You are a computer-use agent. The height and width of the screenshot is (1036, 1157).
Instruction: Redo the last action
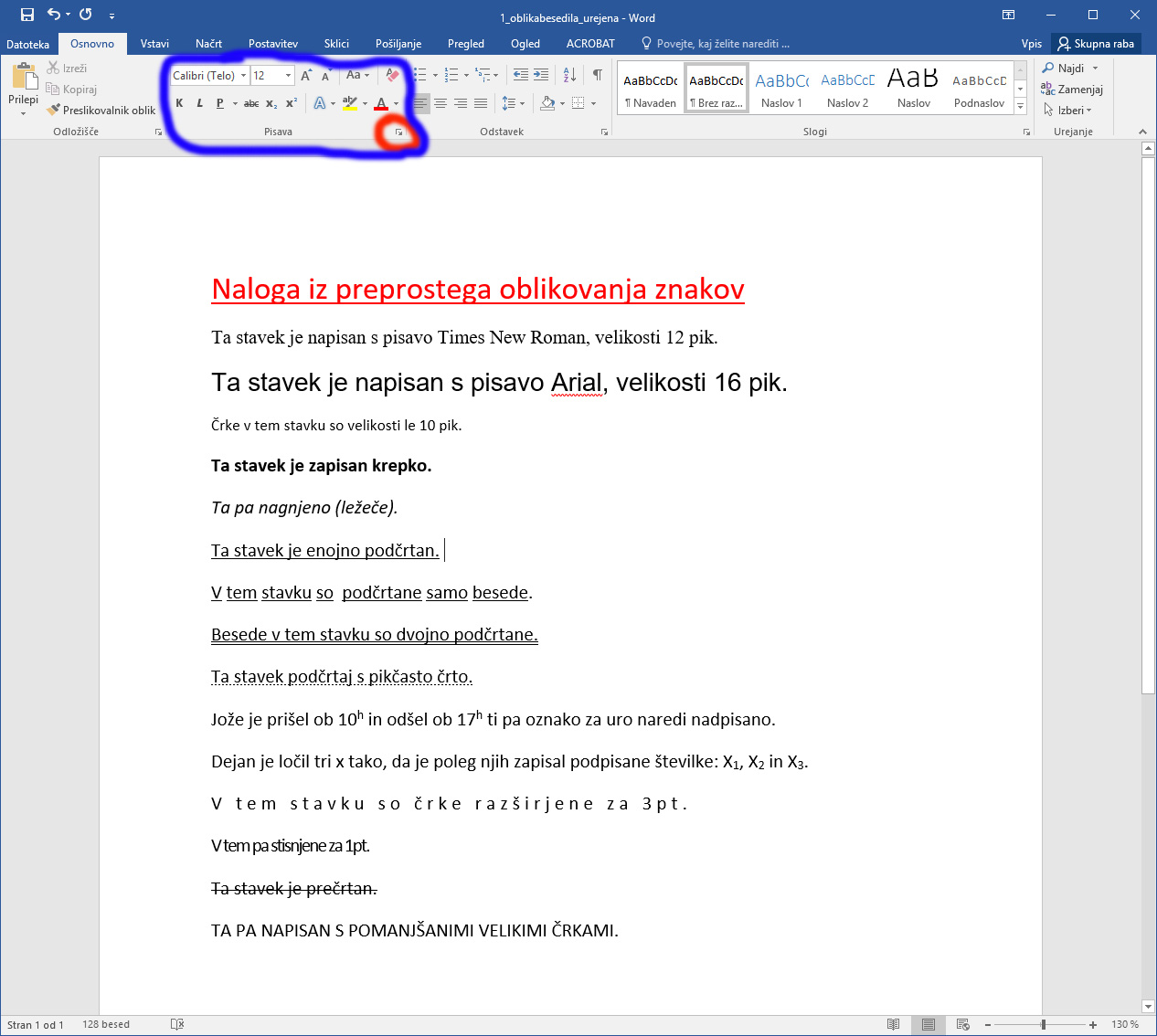[x=86, y=15]
